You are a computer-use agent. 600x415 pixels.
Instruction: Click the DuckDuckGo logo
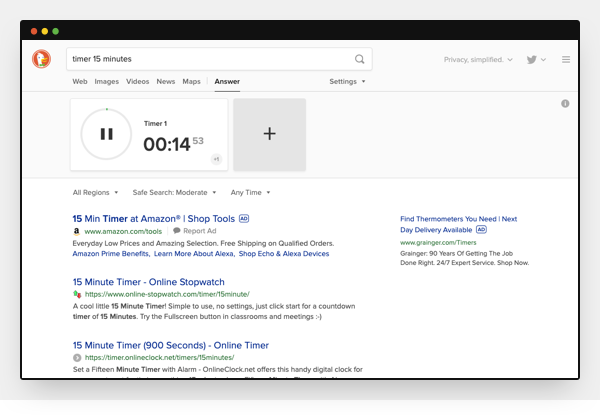(41, 59)
